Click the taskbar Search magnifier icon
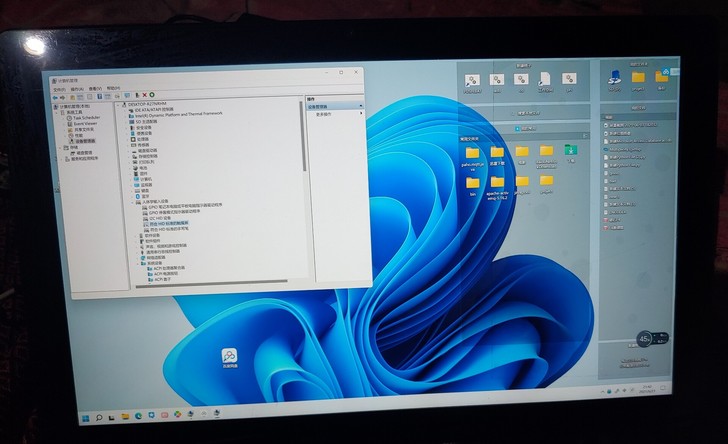 click(x=98, y=418)
